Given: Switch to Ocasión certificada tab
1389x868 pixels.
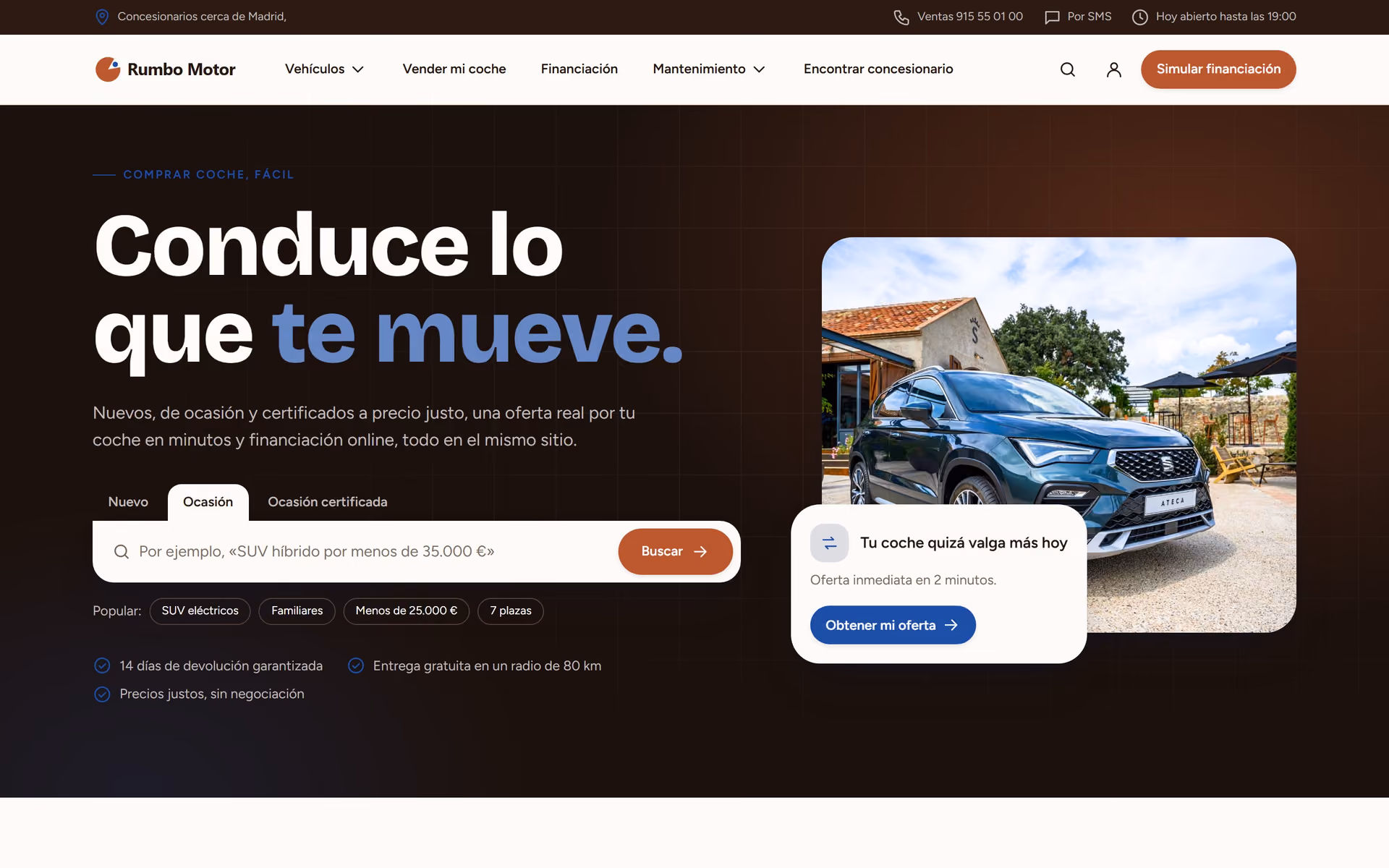Looking at the screenshot, I should [x=327, y=502].
